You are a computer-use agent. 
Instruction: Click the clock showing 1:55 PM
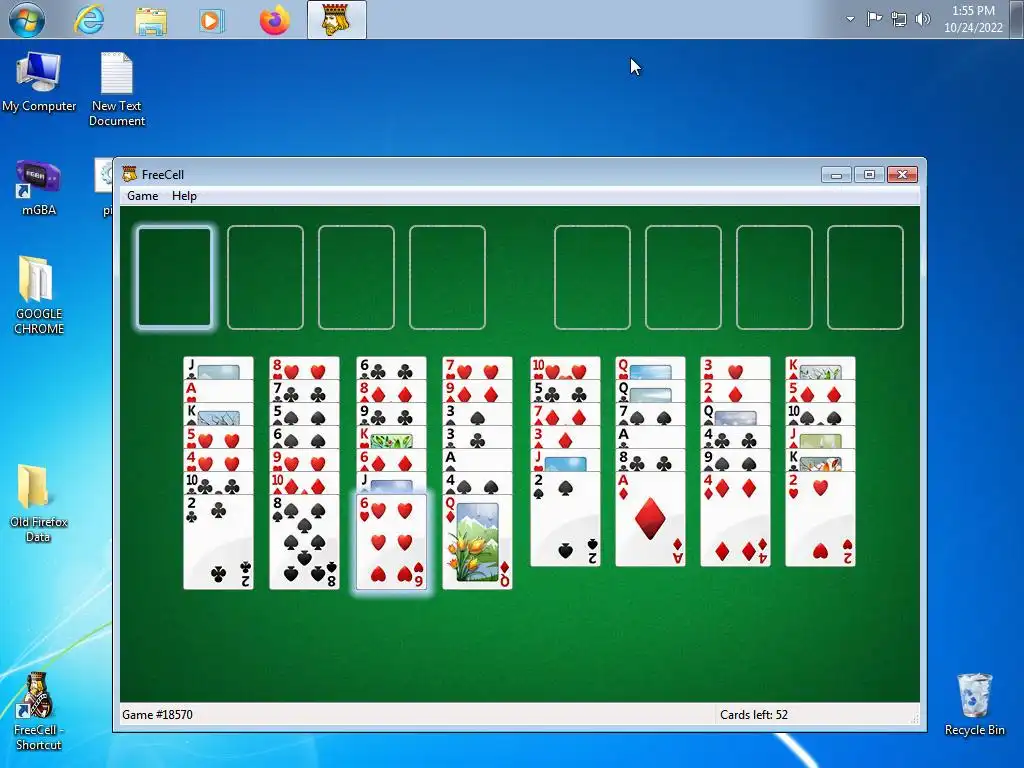point(973,19)
